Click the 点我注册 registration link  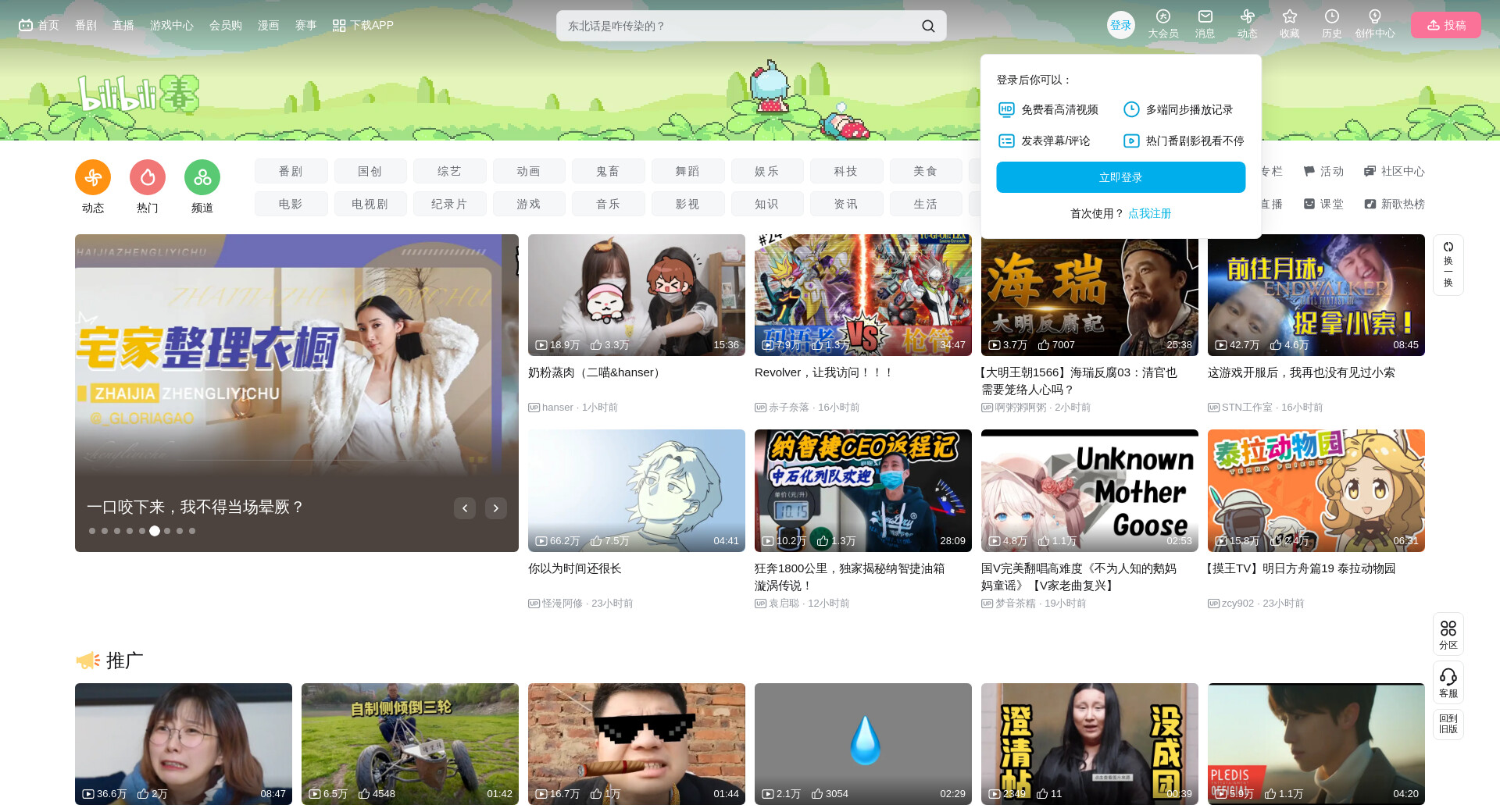(x=1149, y=213)
